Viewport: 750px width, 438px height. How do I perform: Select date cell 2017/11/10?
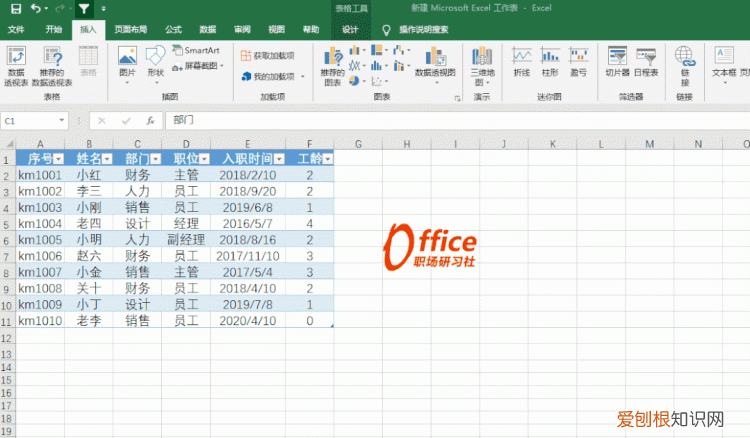[x=248, y=256]
